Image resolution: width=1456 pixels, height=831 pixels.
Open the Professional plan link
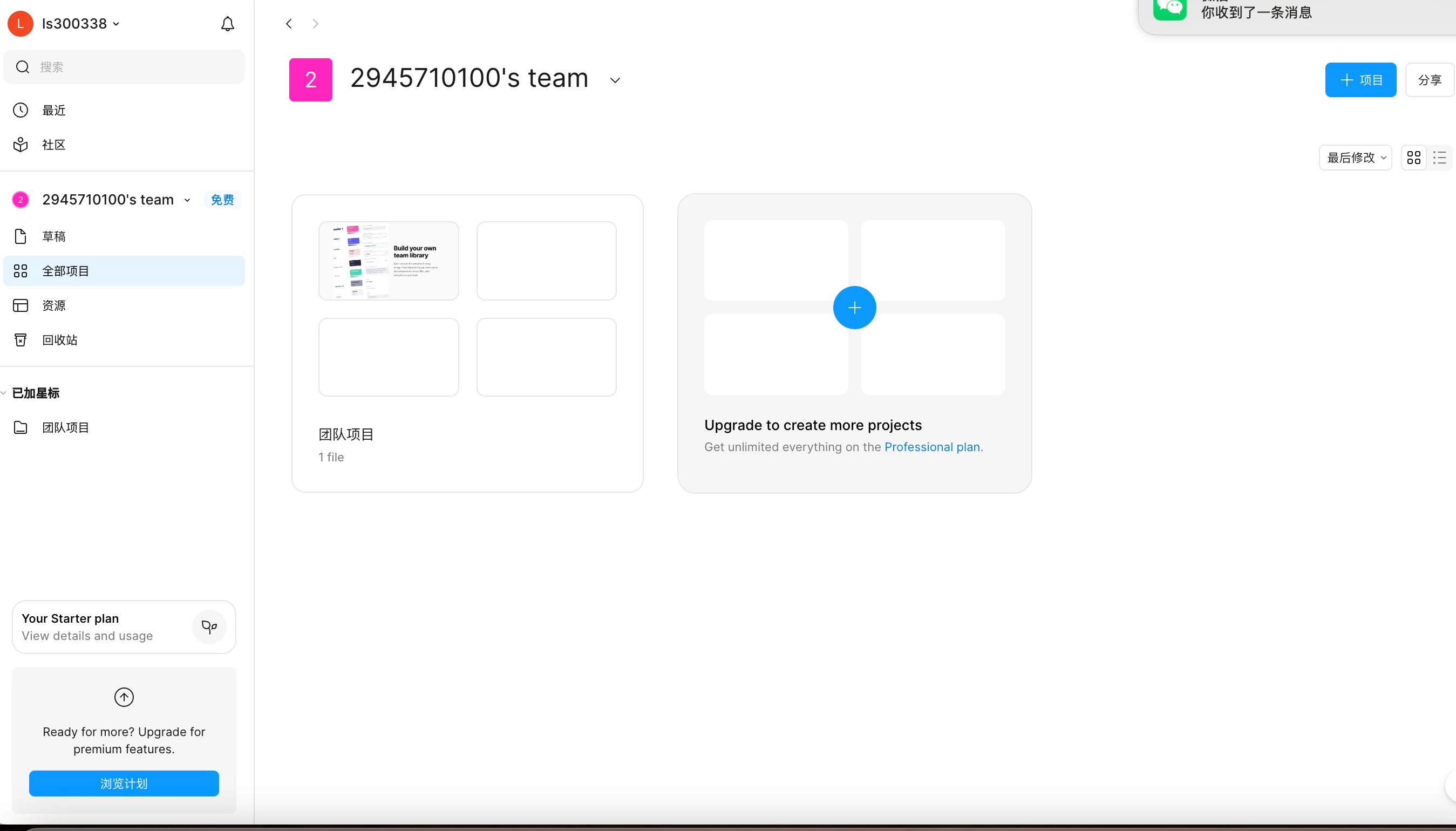(931, 447)
